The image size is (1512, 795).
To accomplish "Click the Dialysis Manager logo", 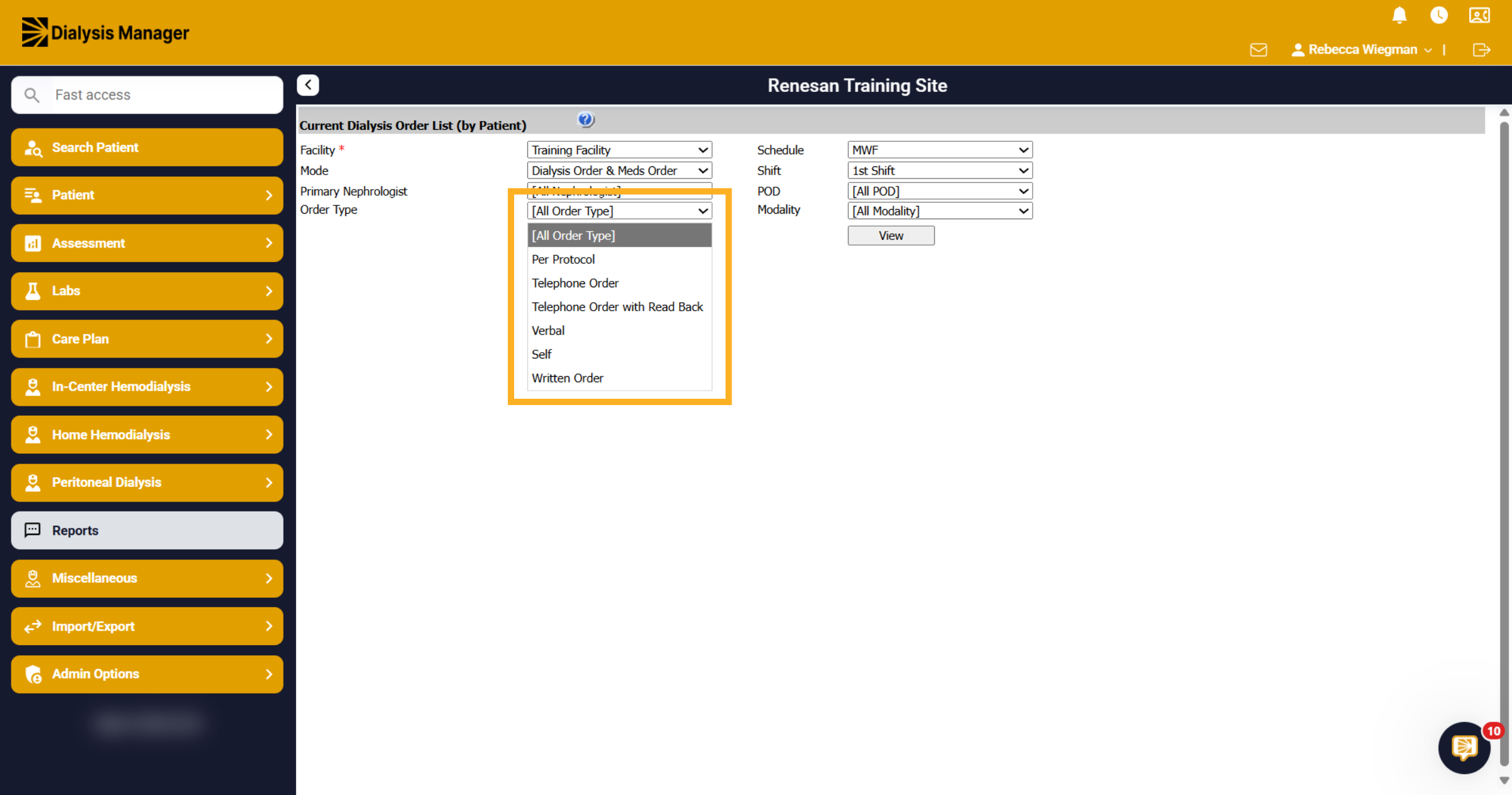I will pyautogui.click(x=105, y=32).
